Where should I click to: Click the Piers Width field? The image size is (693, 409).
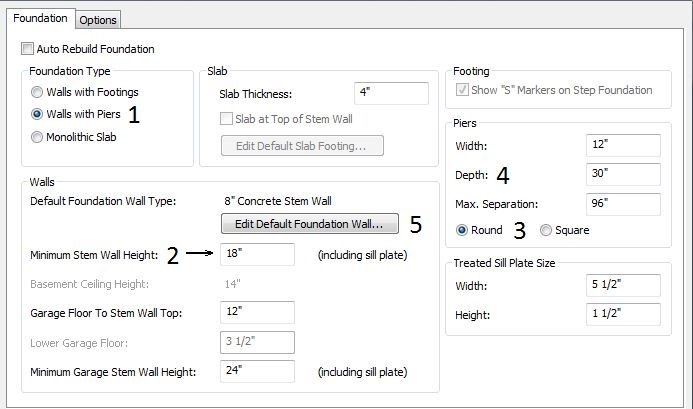pyautogui.click(x=623, y=145)
